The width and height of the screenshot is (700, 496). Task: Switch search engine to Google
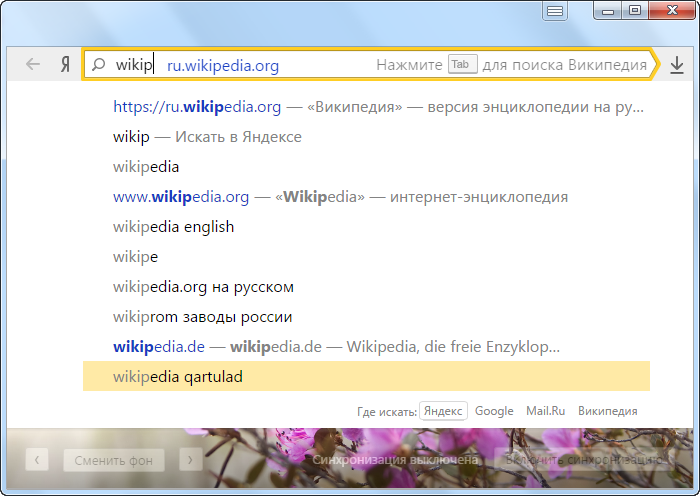(x=494, y=411)
